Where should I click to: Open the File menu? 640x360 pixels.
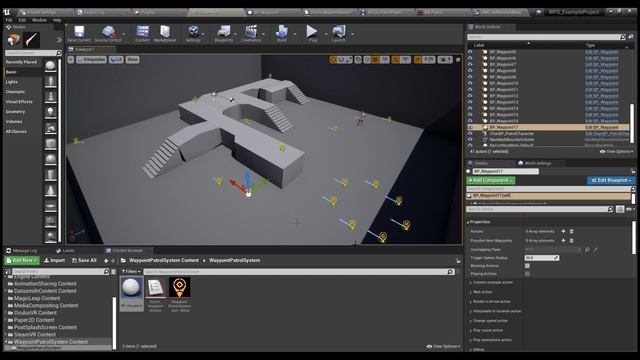click(x=9, y=20)
